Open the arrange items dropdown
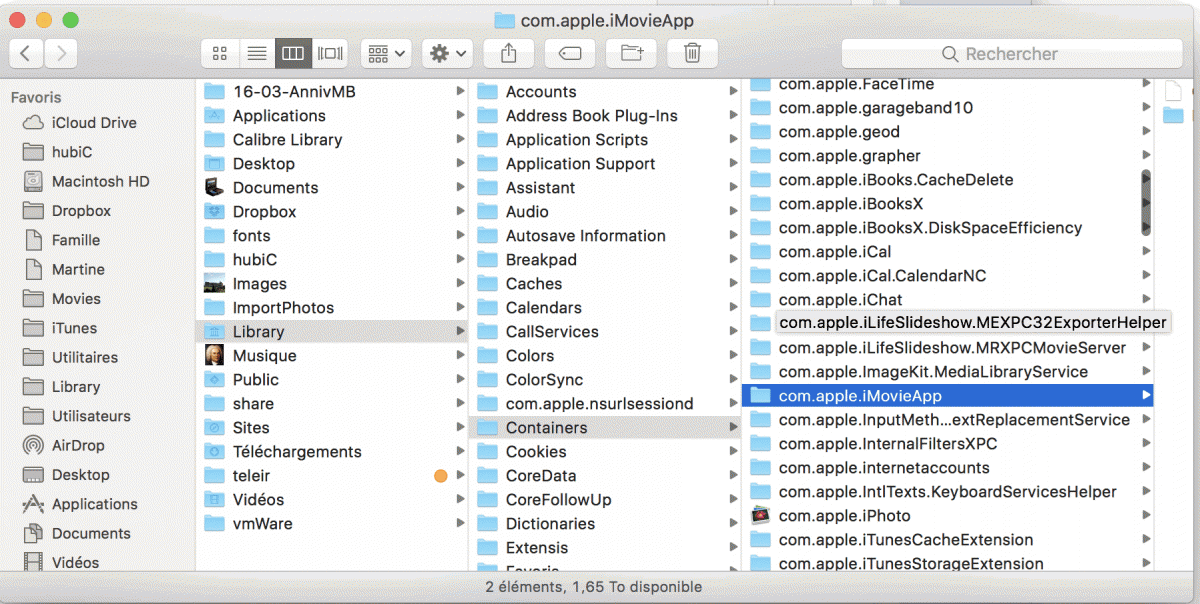This screenshot has height=604, width=1200. click(385, 53)
